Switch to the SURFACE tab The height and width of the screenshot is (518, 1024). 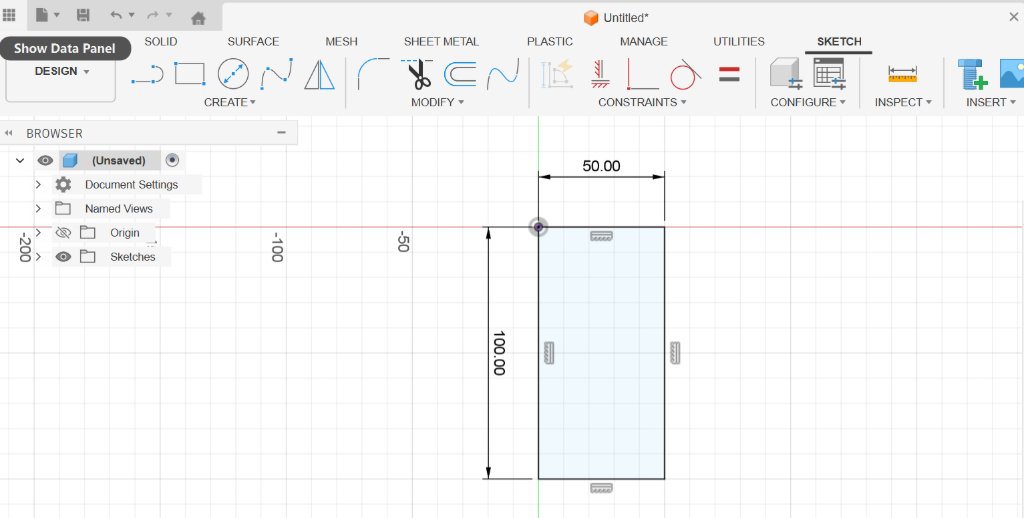coord(253,41)
